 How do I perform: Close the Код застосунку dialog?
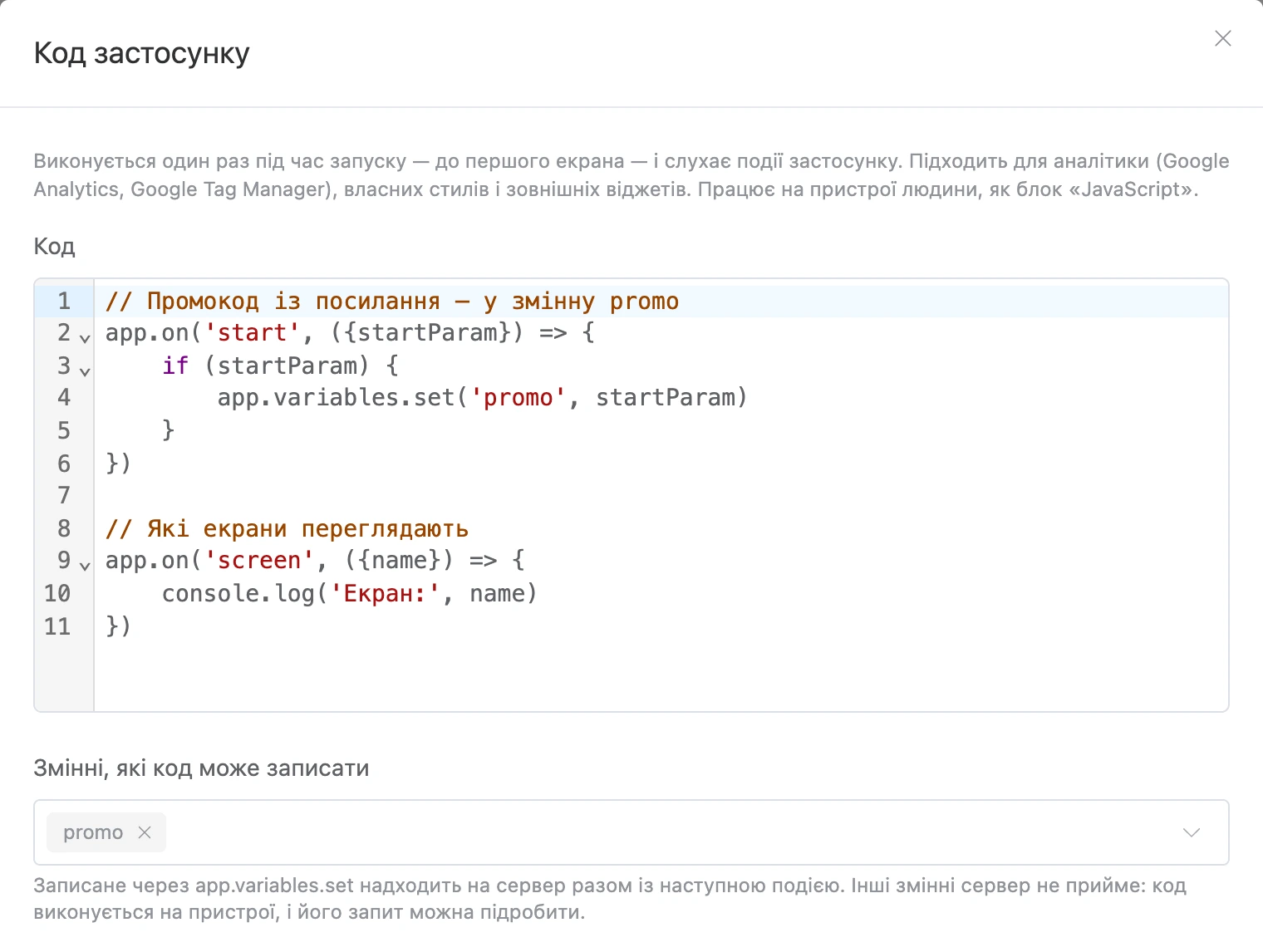point(1222,38)
